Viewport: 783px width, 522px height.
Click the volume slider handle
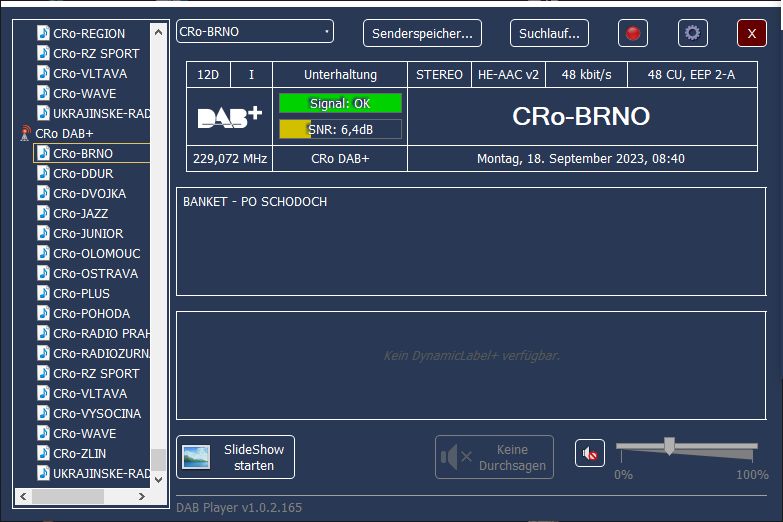pos(669,446)
